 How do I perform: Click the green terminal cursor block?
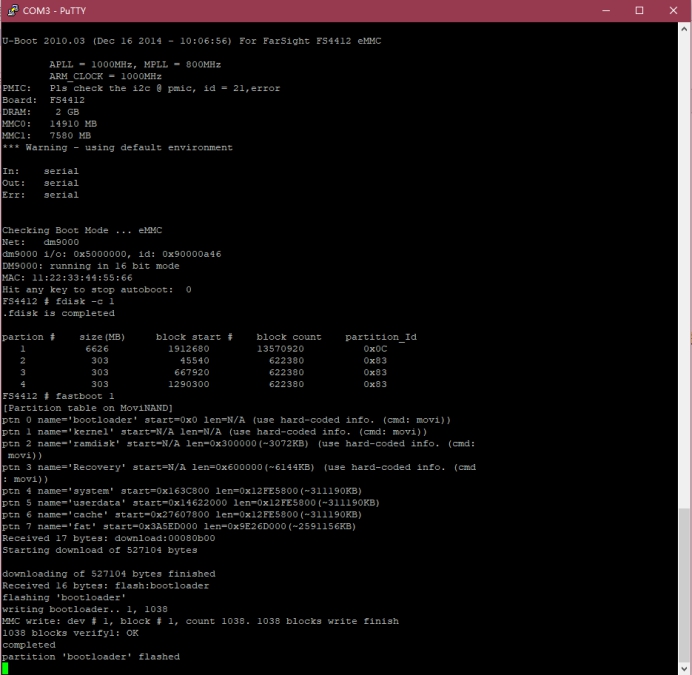tap(5, 668)
